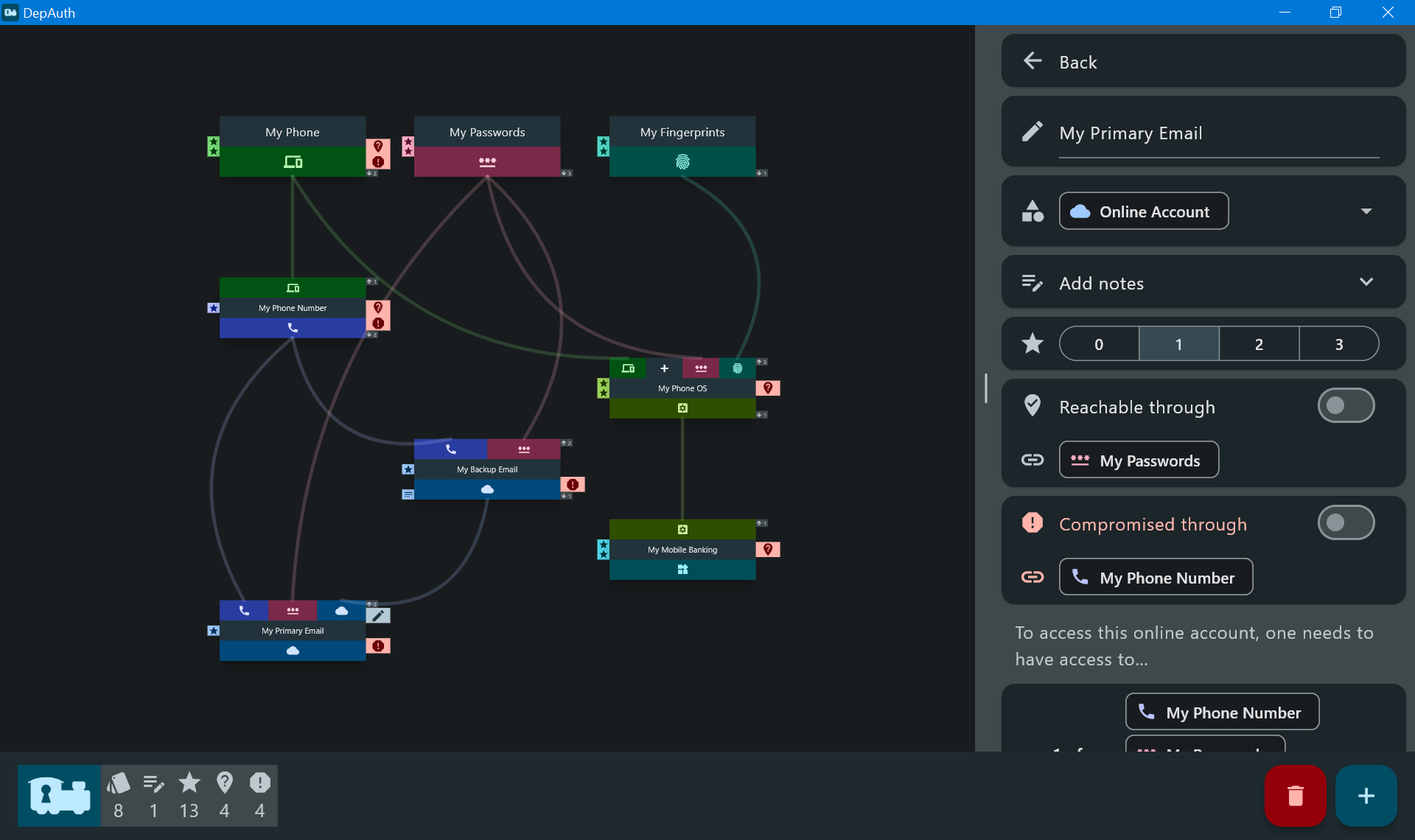Click the star count icon in status bar
The width and height of the screenshot is (1415, 840).
tap(189, 783)
